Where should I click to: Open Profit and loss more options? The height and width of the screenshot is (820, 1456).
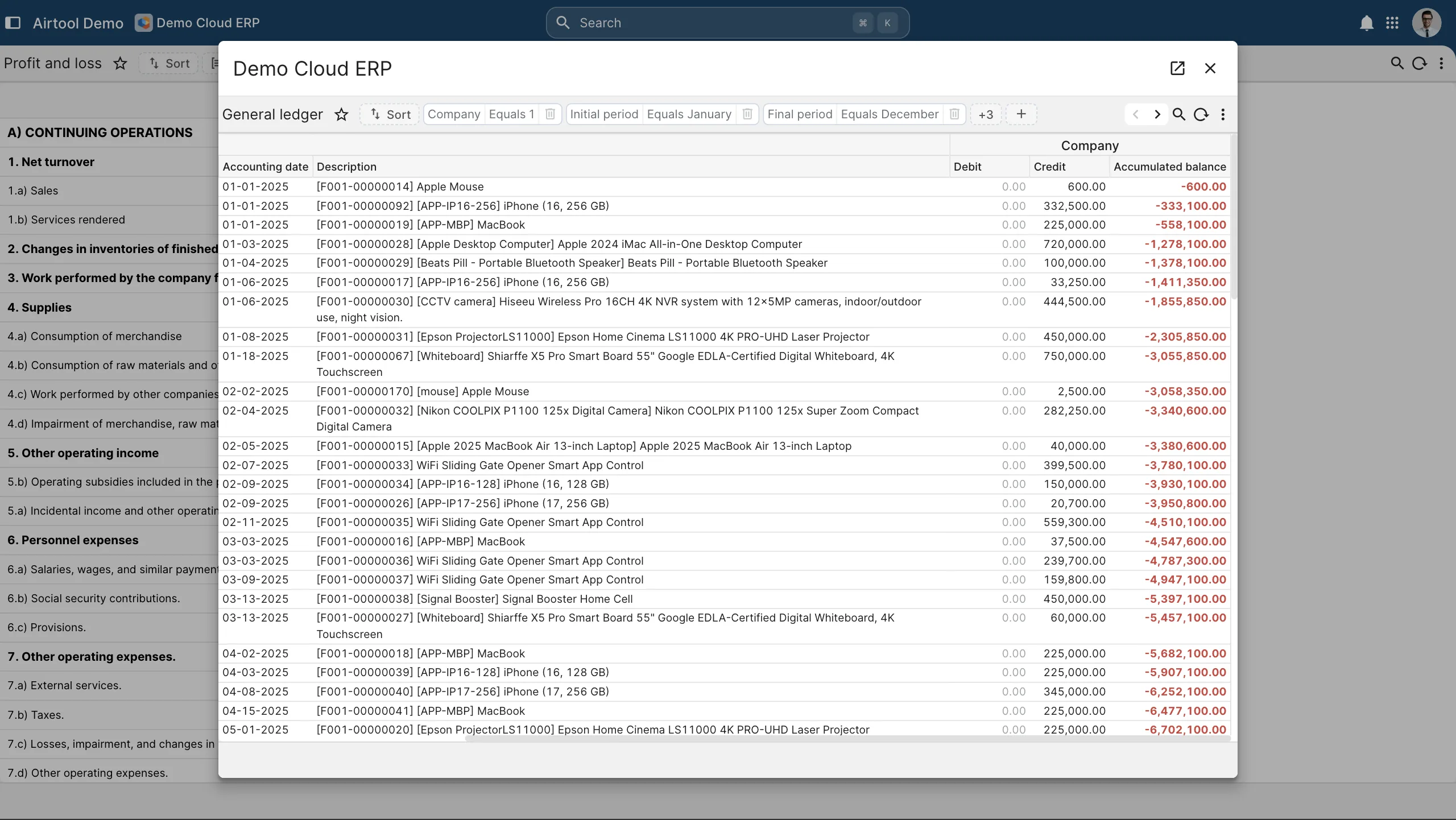1441,63
